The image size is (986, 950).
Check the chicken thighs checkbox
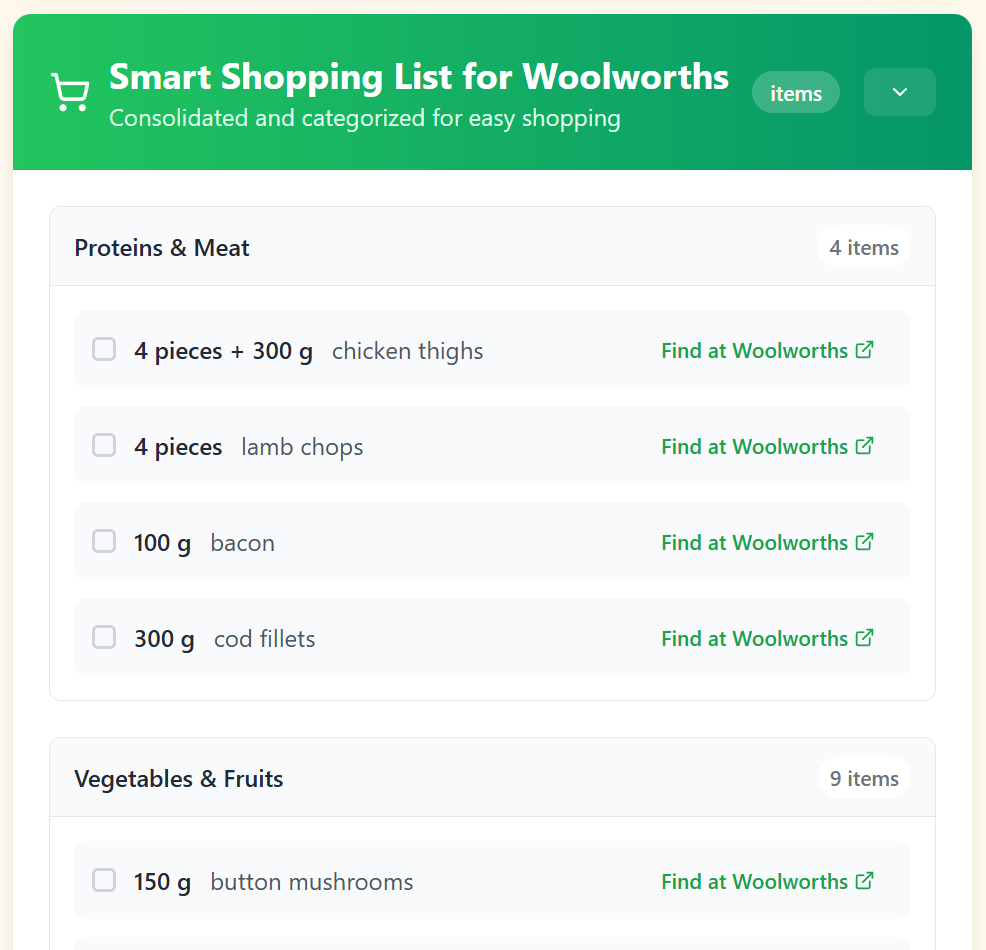(104, 349)
